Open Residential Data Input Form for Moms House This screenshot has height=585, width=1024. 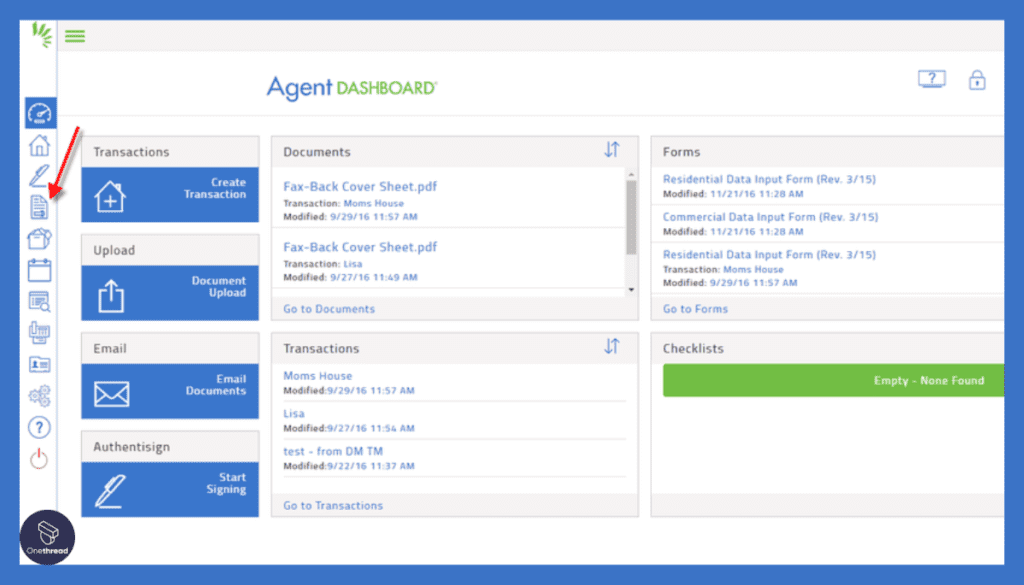[769, 255]
